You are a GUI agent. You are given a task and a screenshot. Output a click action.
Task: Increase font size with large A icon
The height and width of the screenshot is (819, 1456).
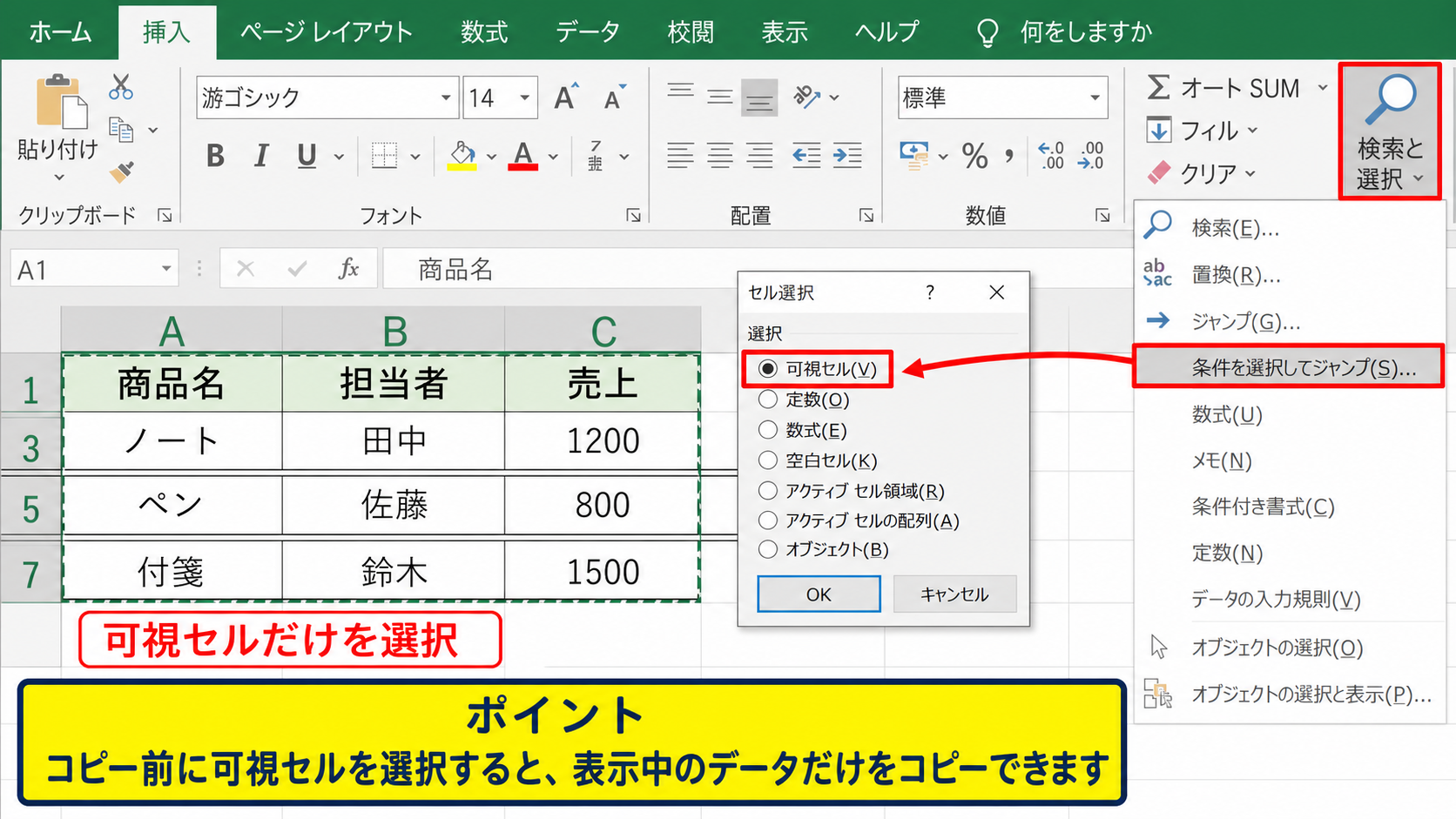[566, 97]
